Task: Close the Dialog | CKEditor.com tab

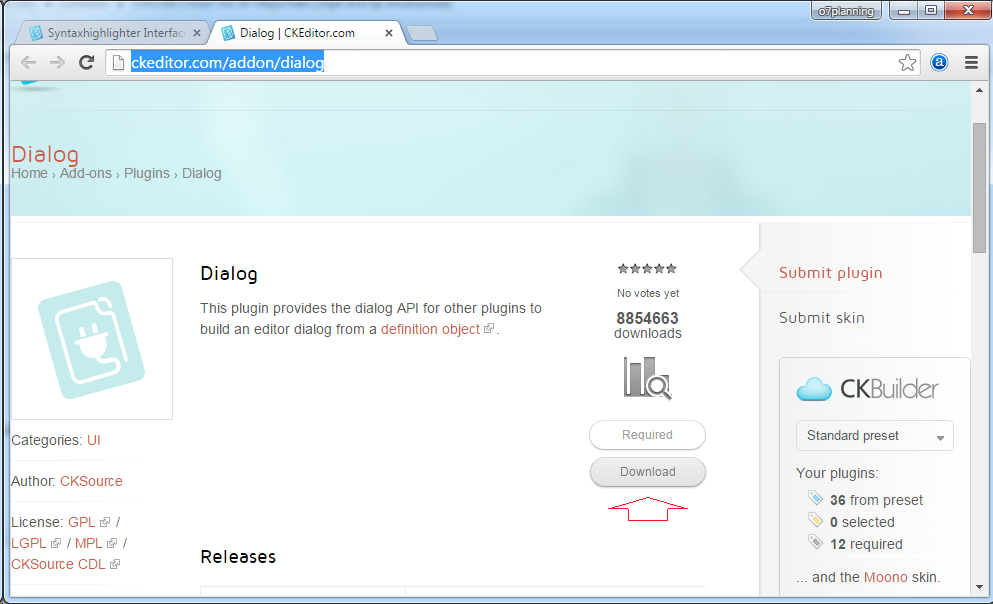Action: (x=389, y=33)
